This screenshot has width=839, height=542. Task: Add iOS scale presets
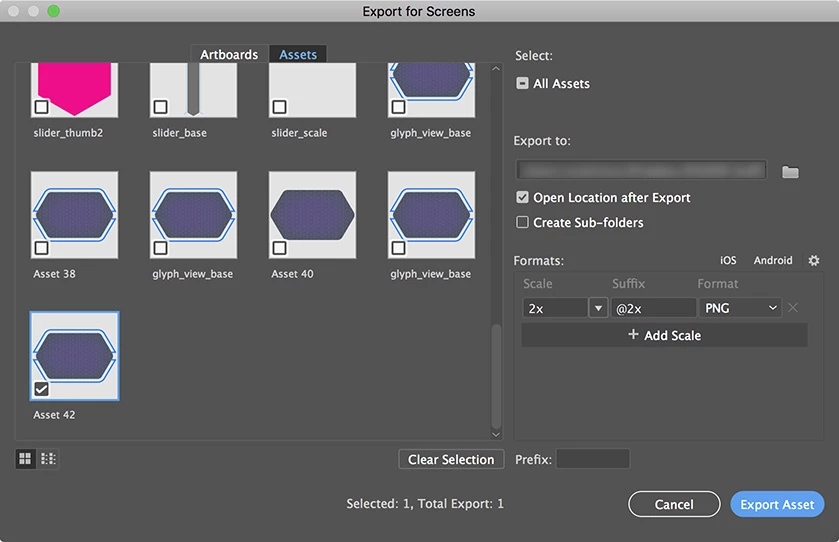(728, 260)
